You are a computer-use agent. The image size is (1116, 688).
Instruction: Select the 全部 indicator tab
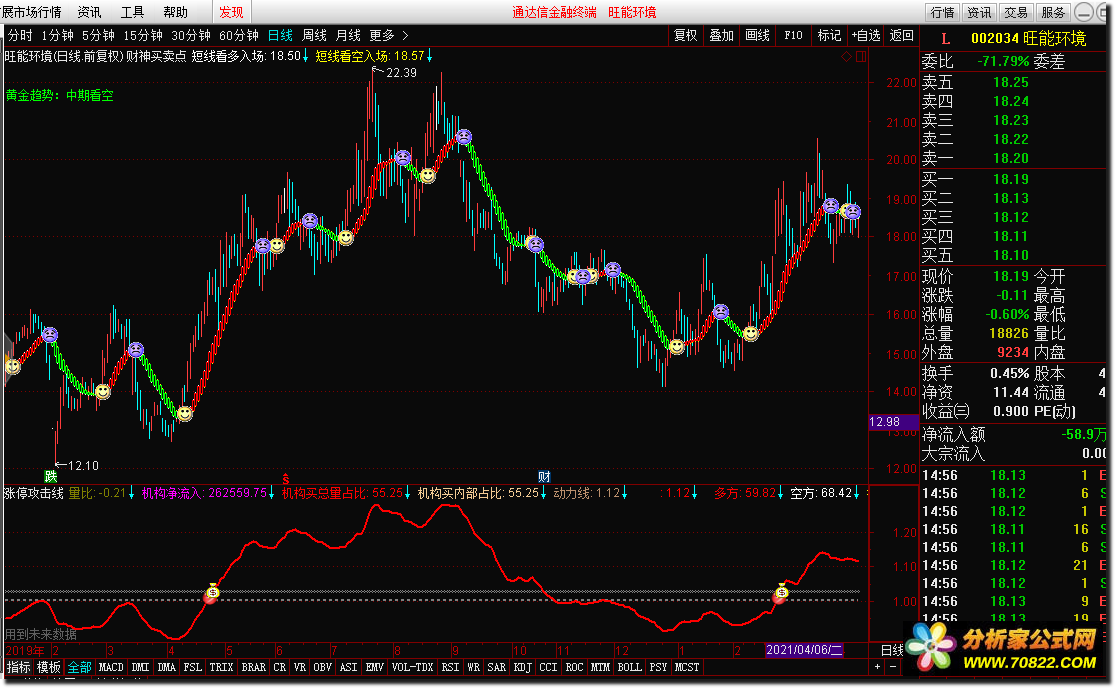point(80,667)
